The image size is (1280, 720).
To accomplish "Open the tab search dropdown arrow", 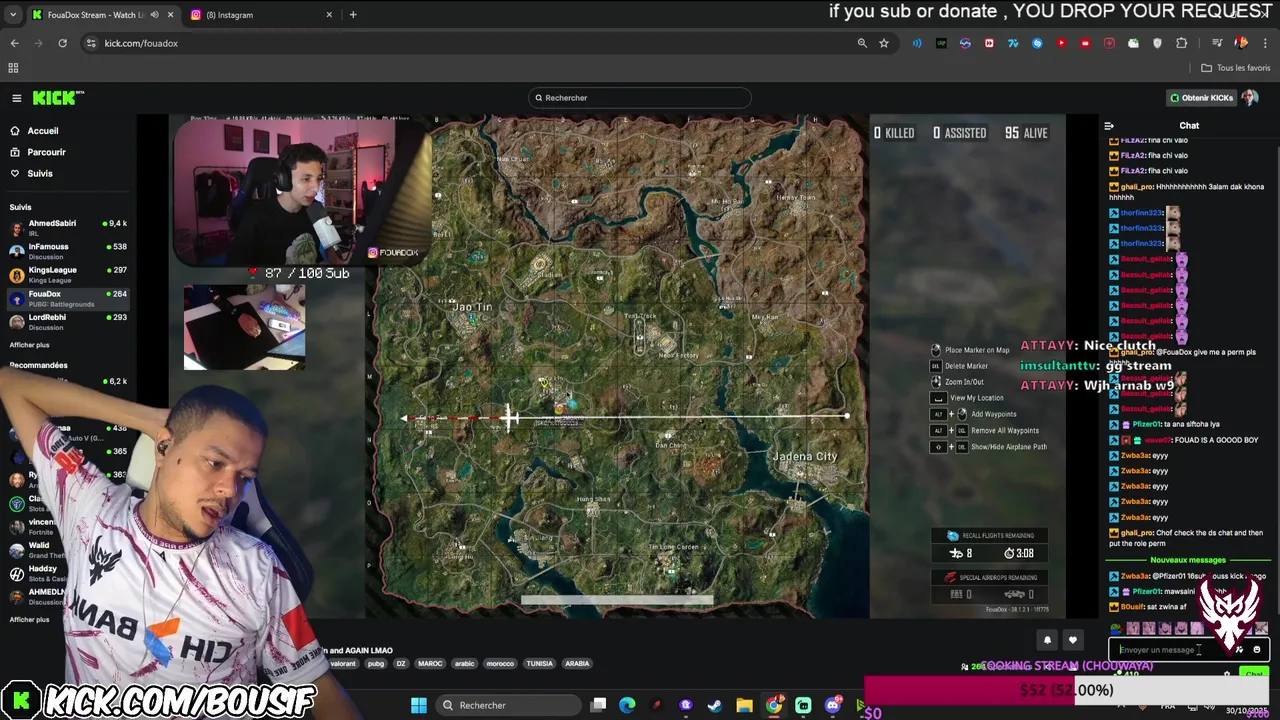I will (13, 15).
